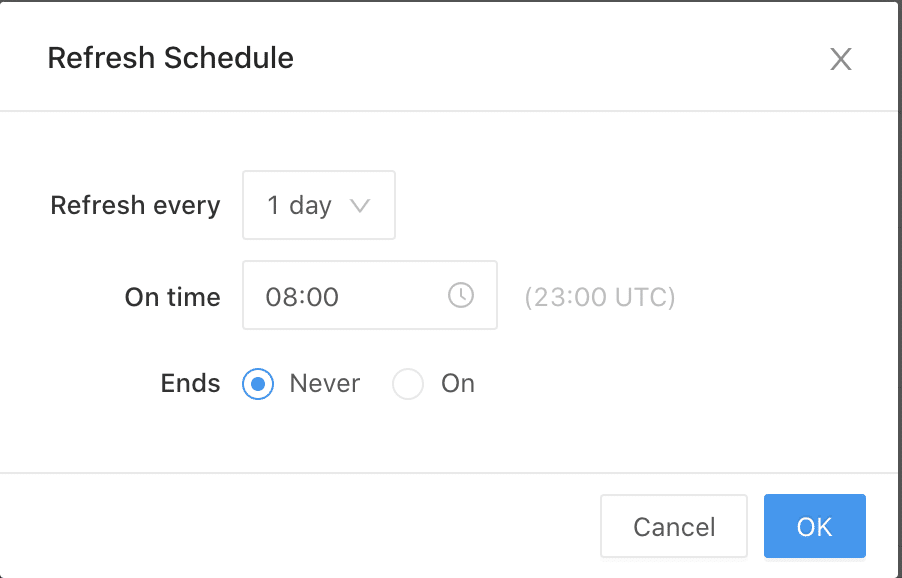
Task: Click empty footer area left of Cancel
Action: click(x=300, y=526)
